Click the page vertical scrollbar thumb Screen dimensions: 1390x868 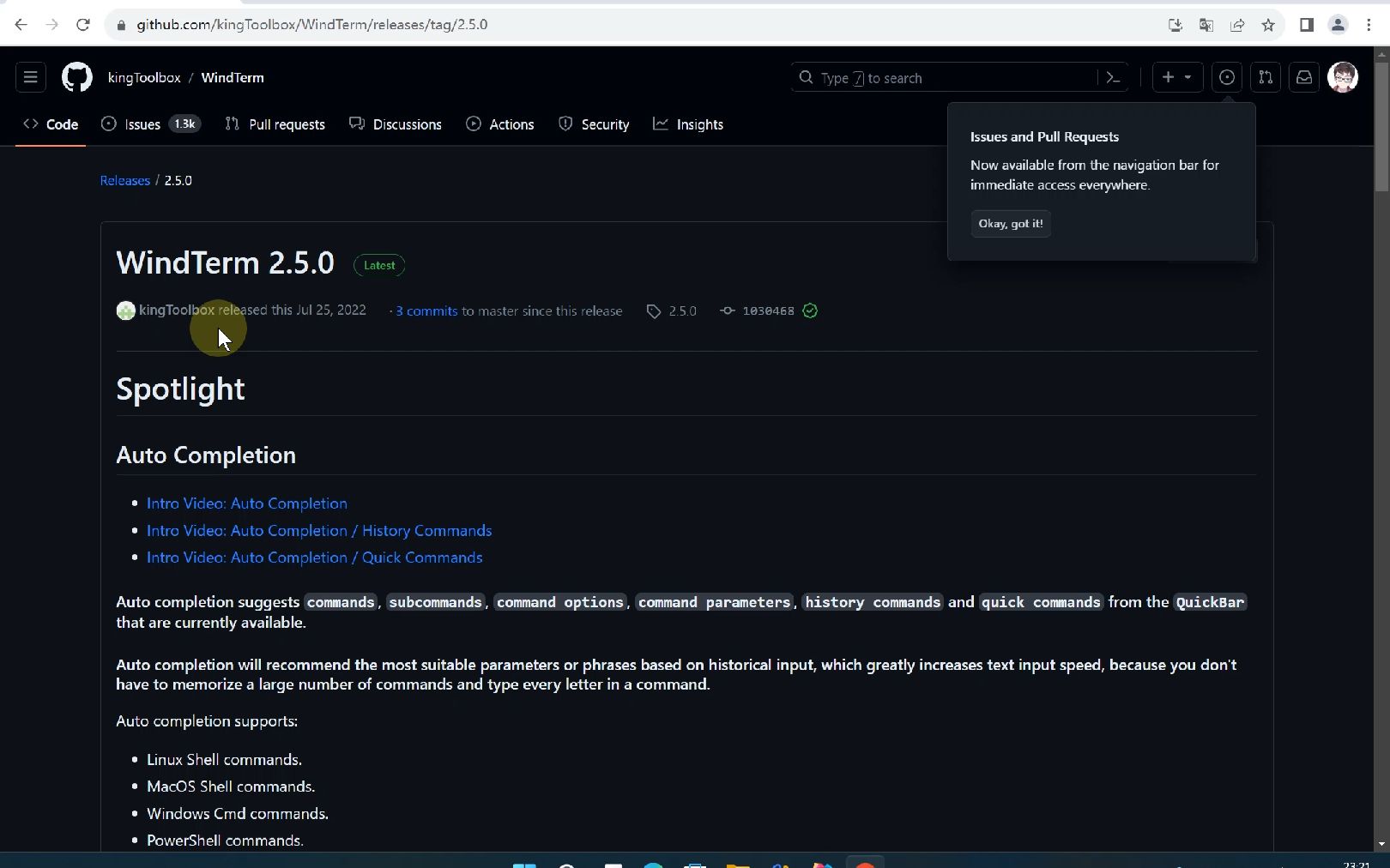point(1381,126)
